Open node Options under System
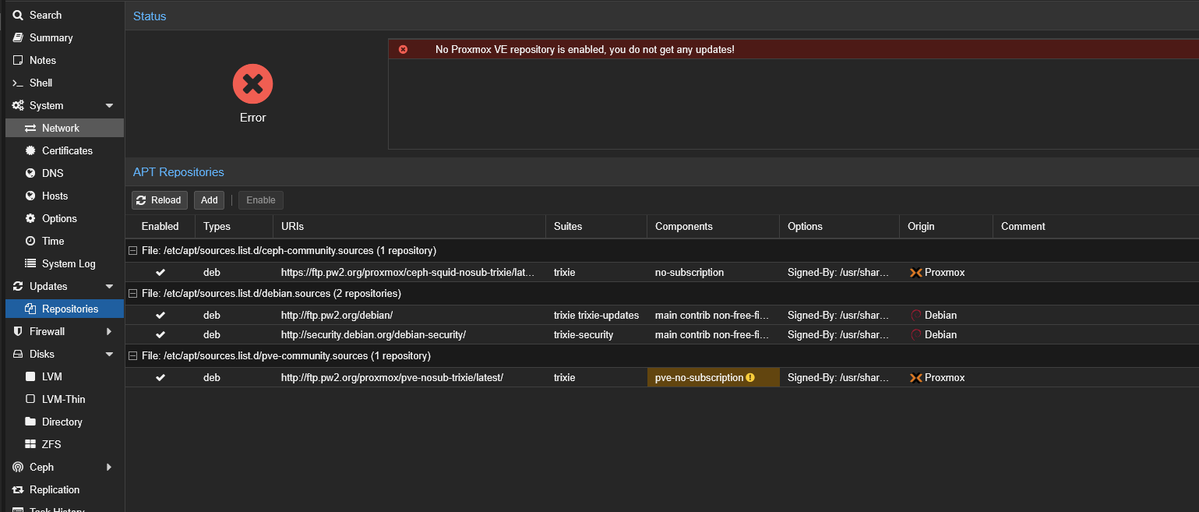The height and width of the screenshot is (512, 1199). coord(62,219)
